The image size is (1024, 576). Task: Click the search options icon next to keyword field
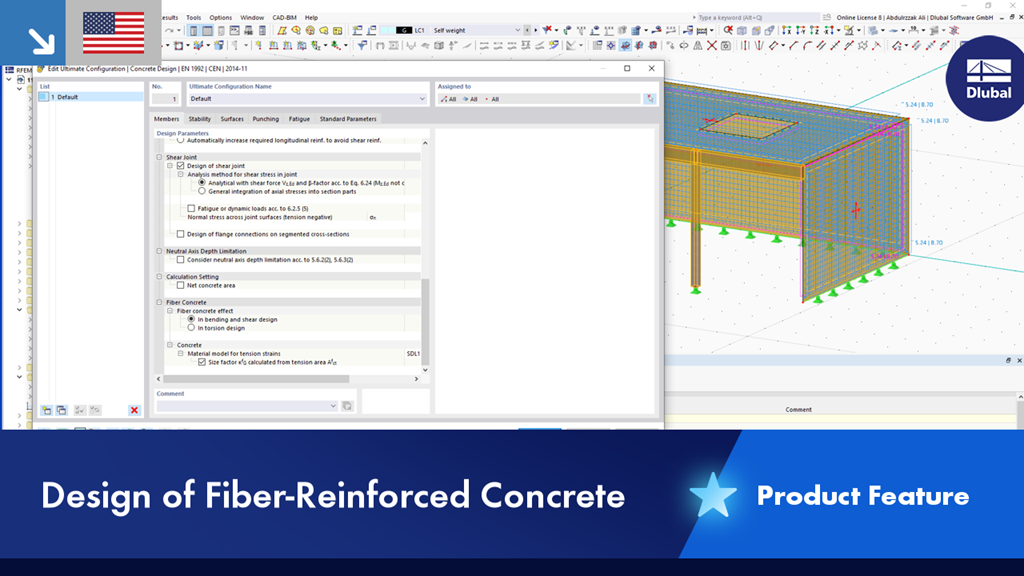[x=827, y=18]
